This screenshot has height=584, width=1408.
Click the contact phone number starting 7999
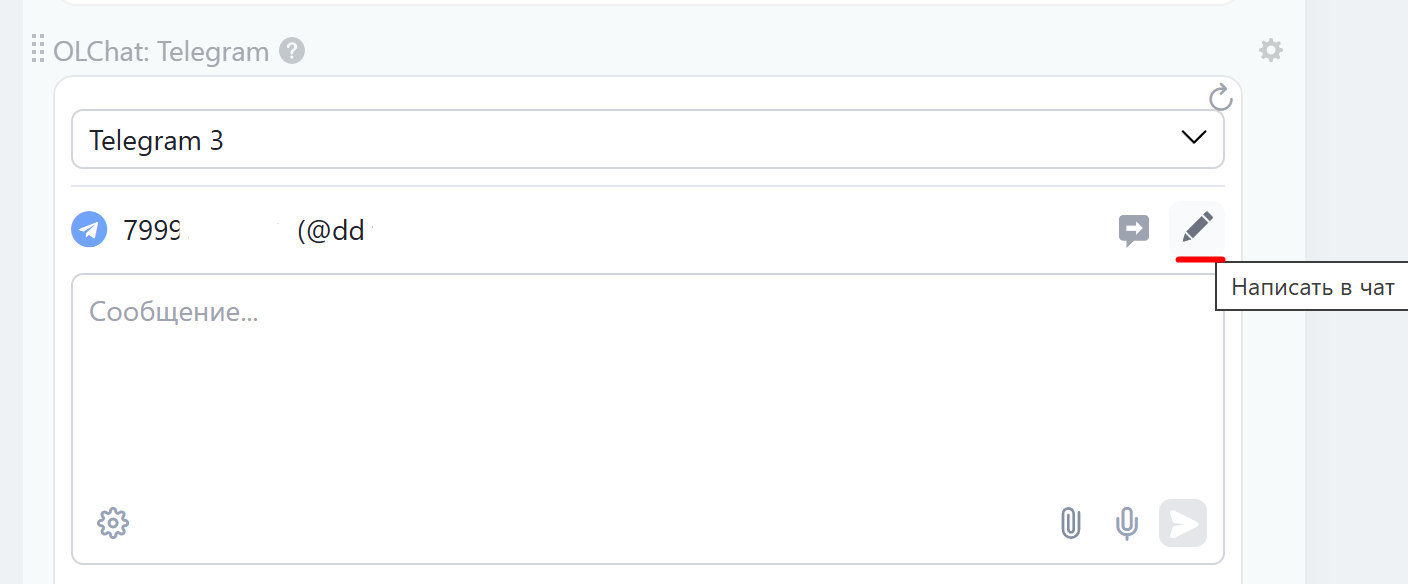click(x=150, y=231)
